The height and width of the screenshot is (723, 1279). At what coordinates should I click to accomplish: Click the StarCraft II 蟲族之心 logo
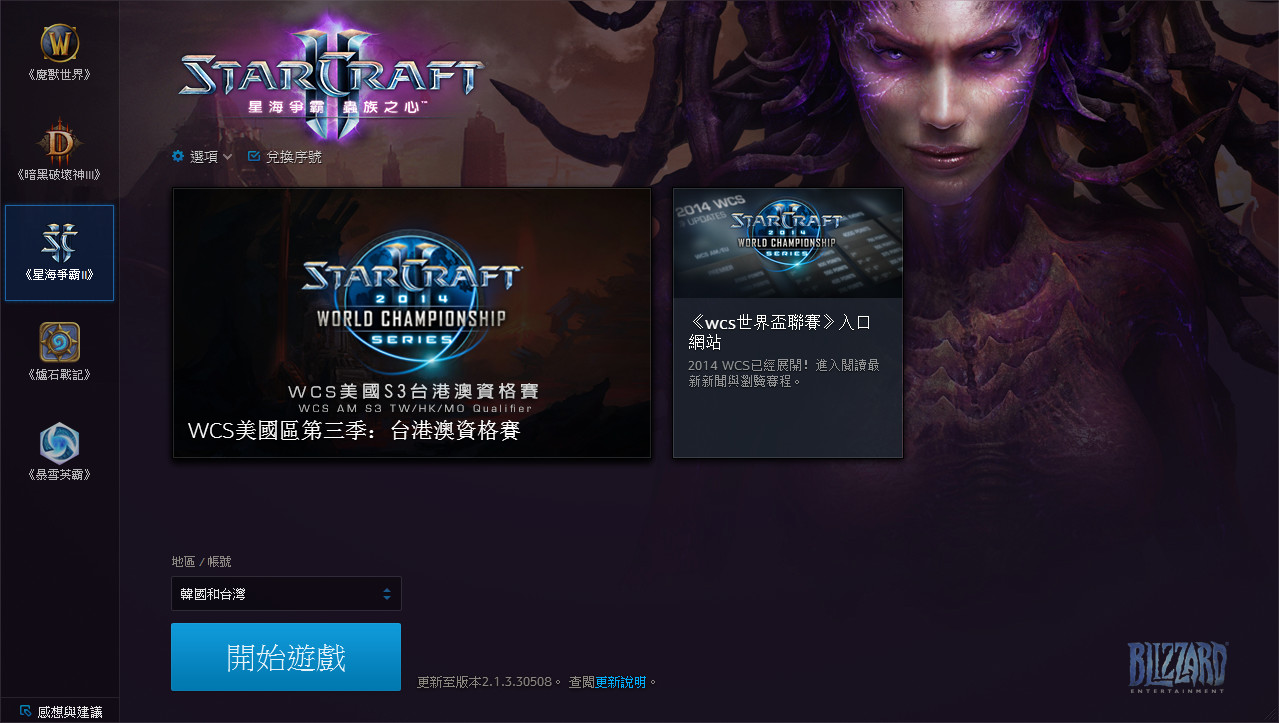pyautogui.click(x=332, y=74)
